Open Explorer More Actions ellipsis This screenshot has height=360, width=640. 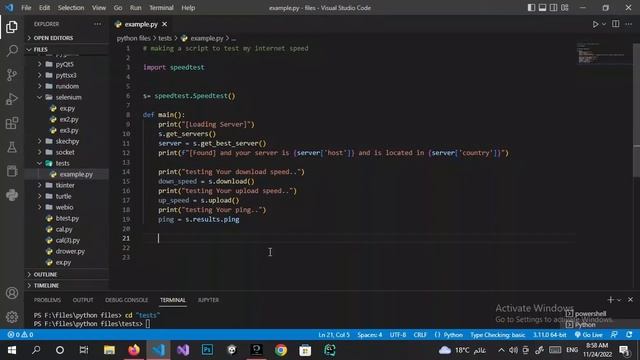point(97,24)
